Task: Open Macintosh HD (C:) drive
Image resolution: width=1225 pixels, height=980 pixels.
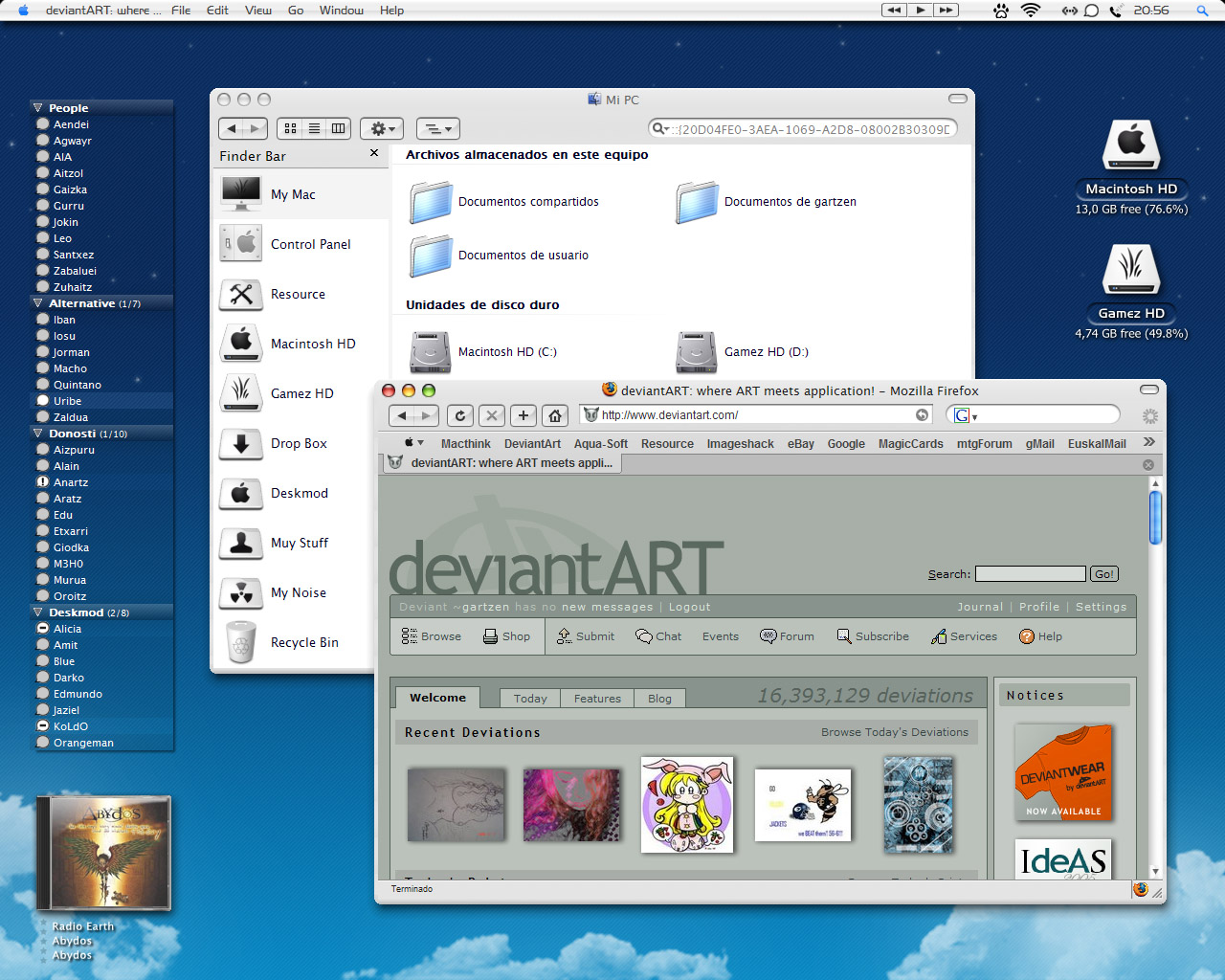Action: pyautogui.click(x=483, y=352)
